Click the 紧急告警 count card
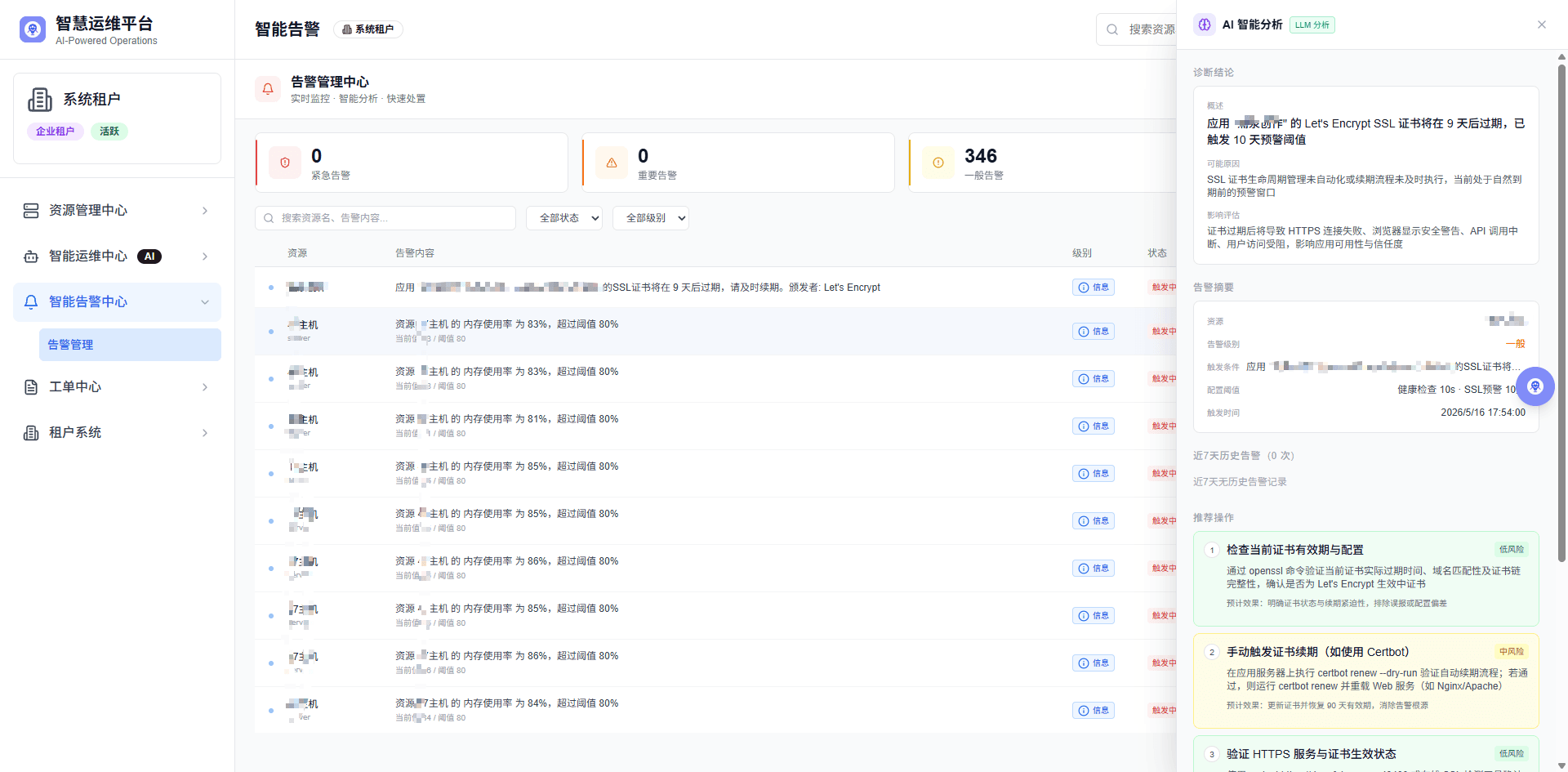The width and height of the screenshot is (1568, 772). (412, 163)
